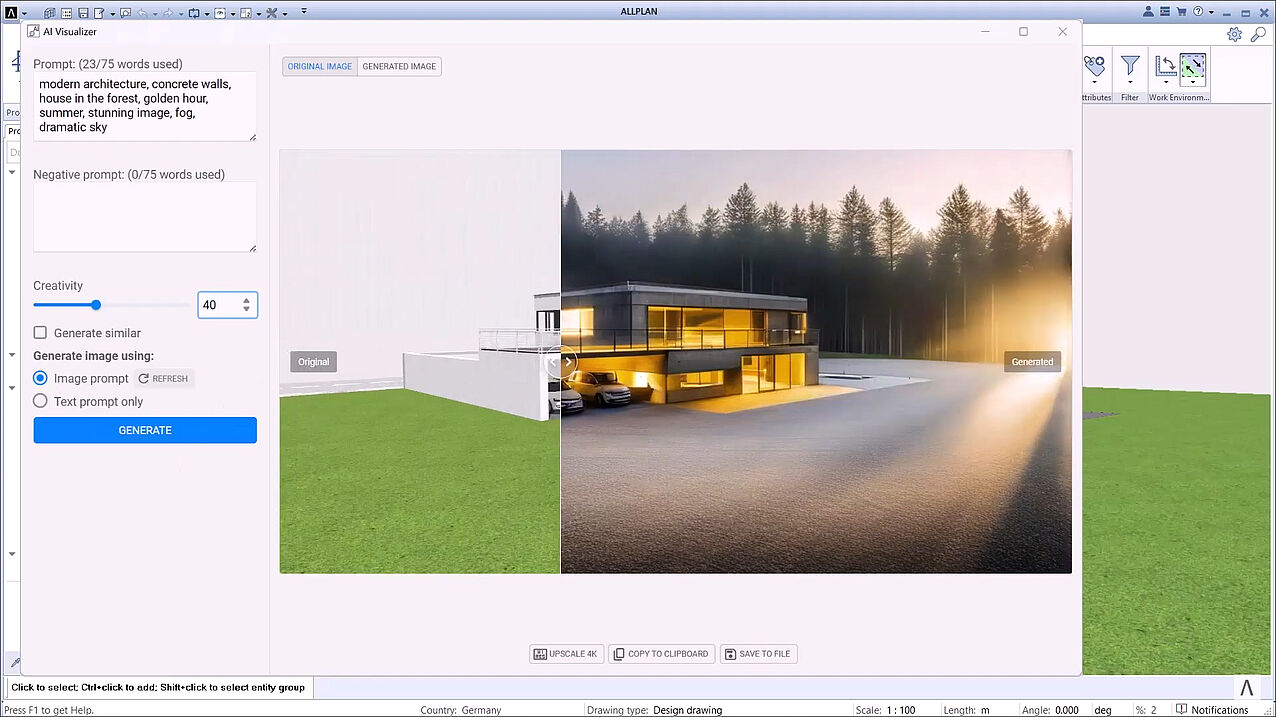The image size is (1276, 717).
Task: Expand the customize quick access toolbar arrow
Action: [x=304, y=11]
